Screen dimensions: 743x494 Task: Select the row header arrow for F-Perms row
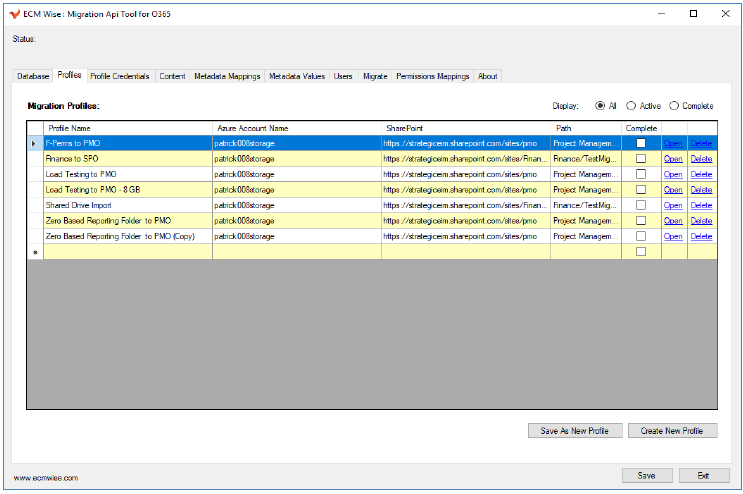pyautogui.click(x=35, y=143)
